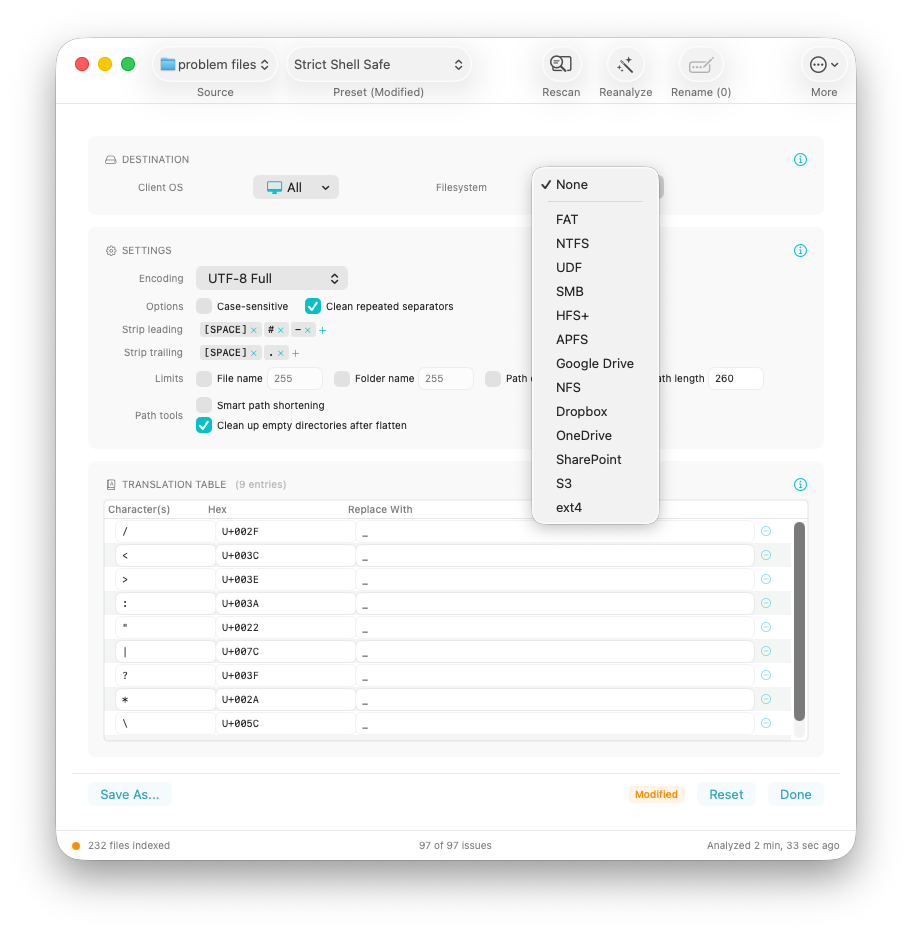This screenshot has width=912, height=934.
Task: Click the Rescan toolbar icon
Action: point(561,63)
